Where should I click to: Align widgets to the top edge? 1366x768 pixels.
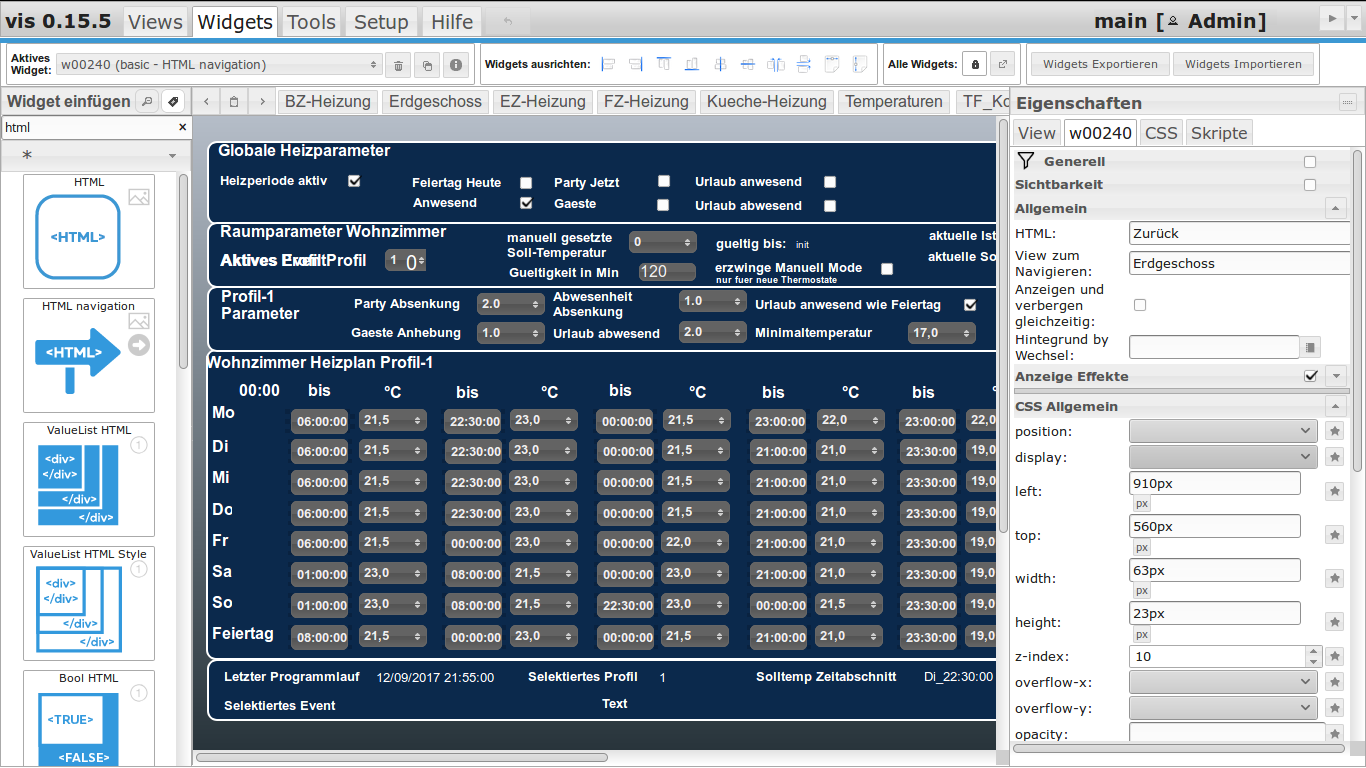(x=664, y=64)
